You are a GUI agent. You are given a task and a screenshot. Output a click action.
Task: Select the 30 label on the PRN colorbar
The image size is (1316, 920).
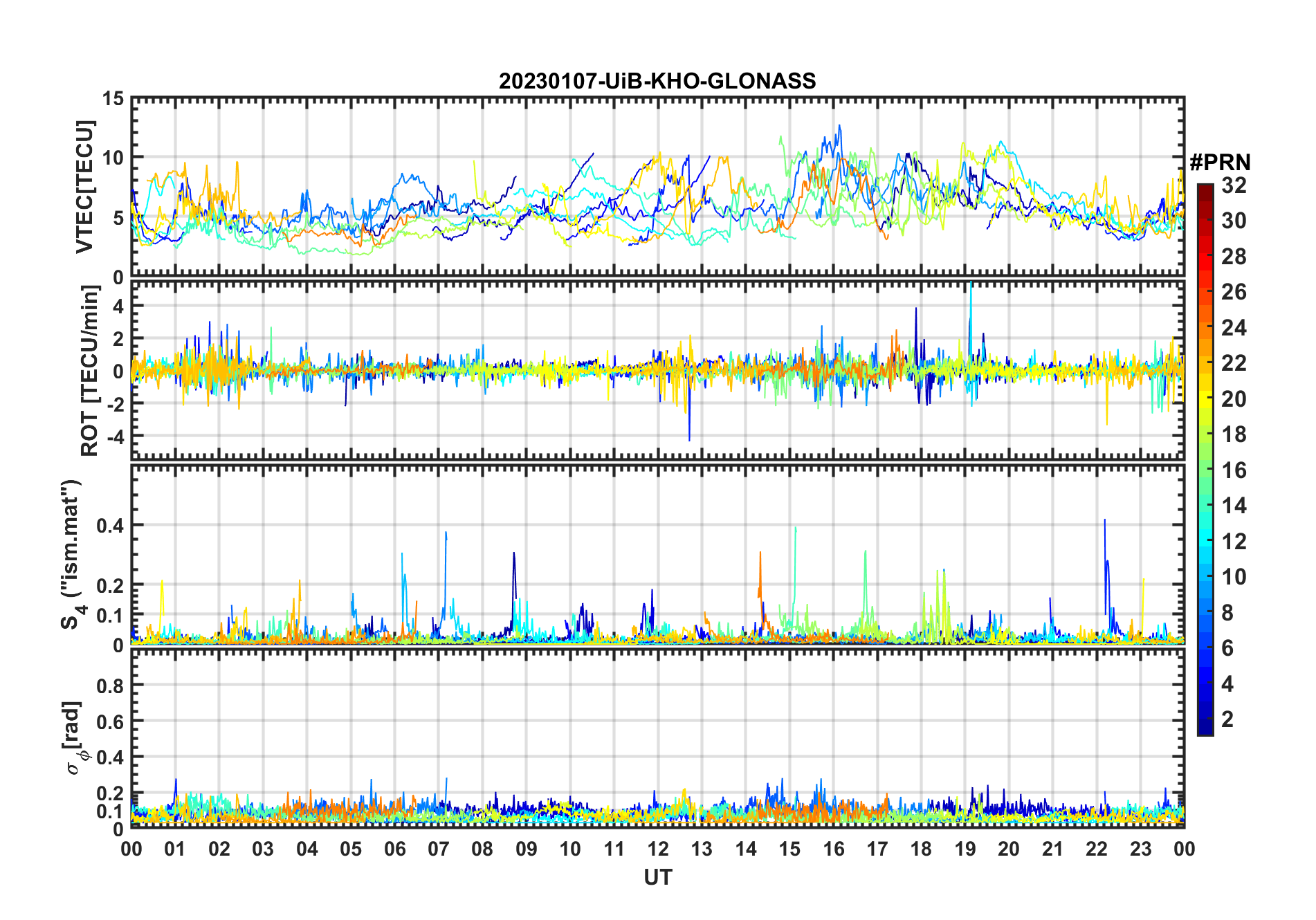(x=1234, y=221)
